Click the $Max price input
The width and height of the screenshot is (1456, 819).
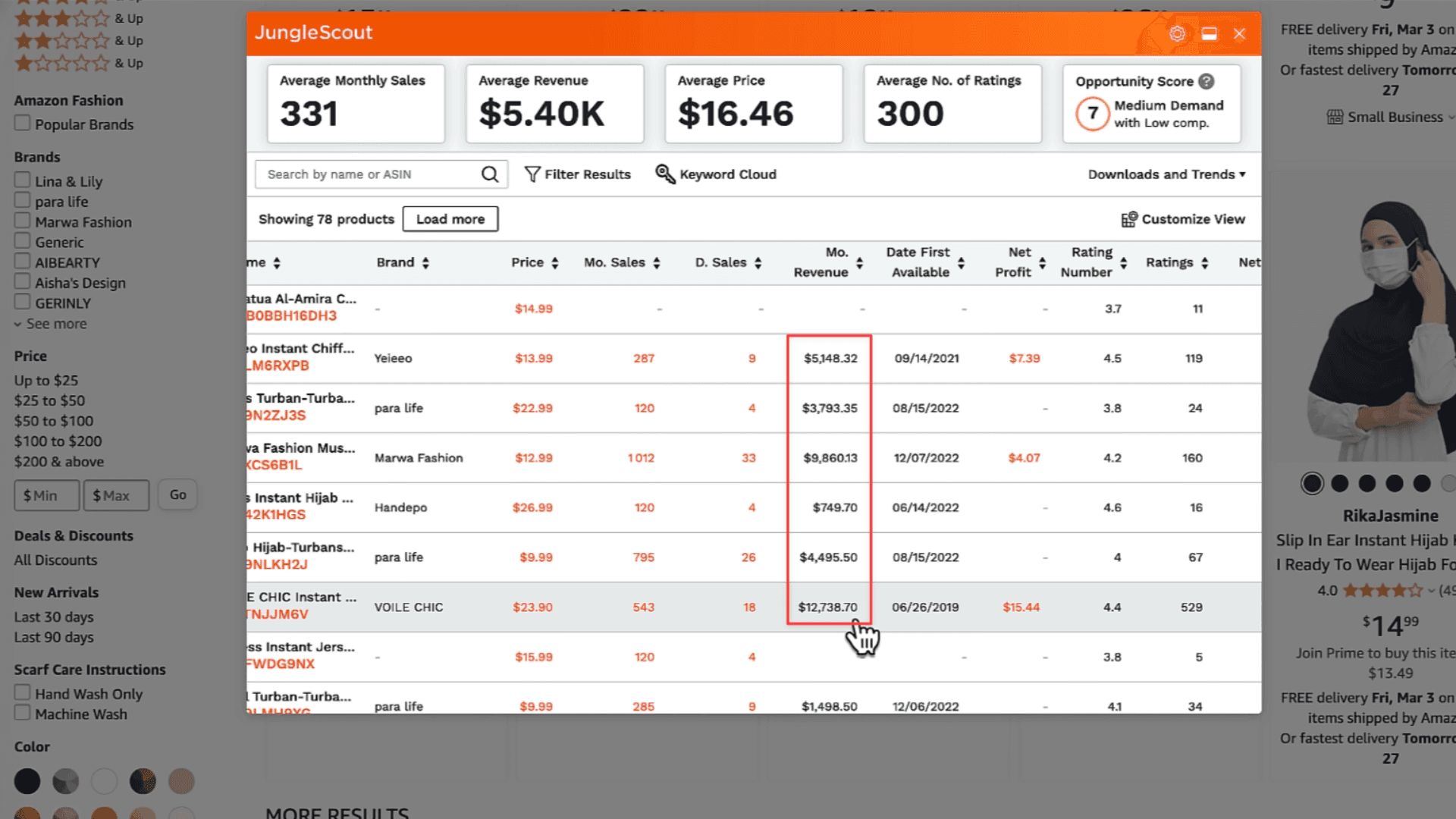pos(116,495)
